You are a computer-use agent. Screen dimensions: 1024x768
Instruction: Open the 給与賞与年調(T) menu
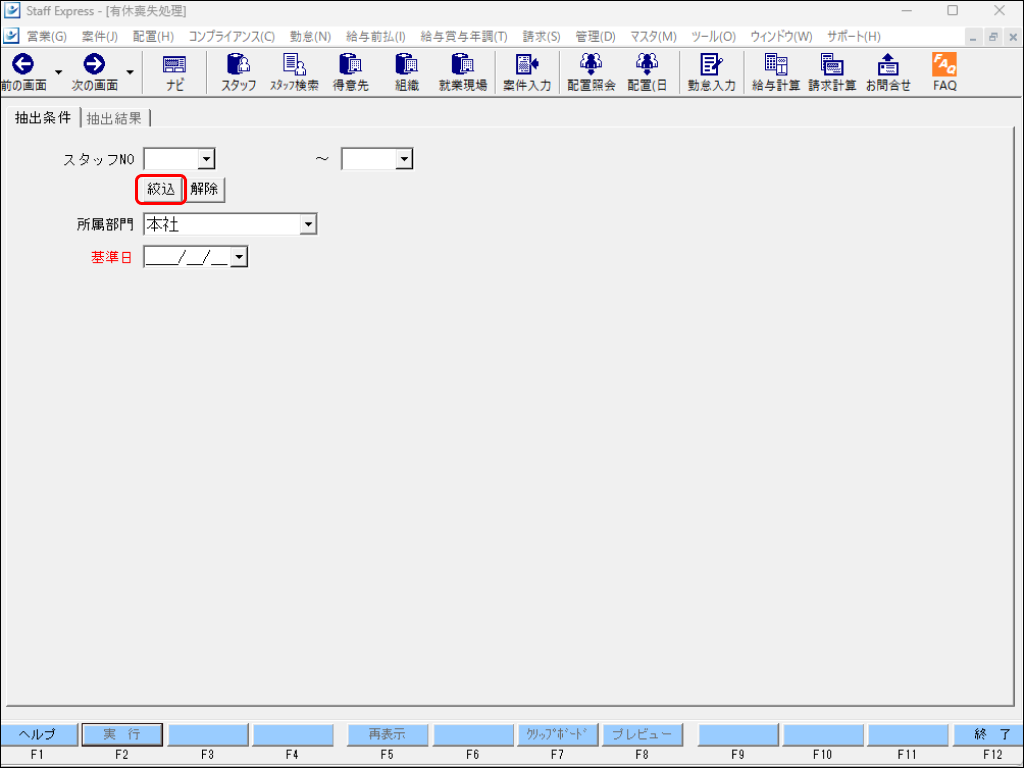(x=464, y=37)
